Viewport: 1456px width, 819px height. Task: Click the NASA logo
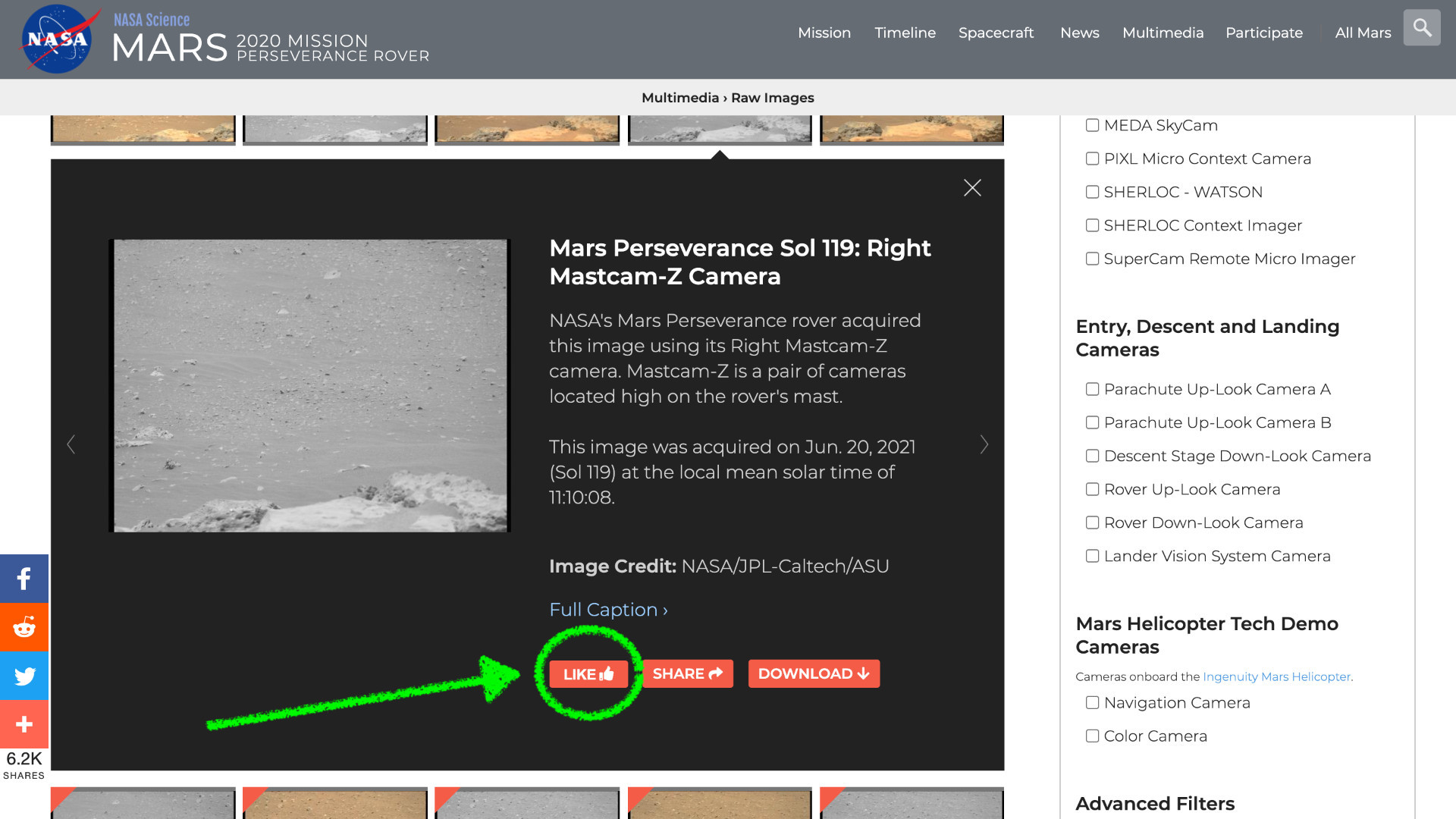[58, 39]
